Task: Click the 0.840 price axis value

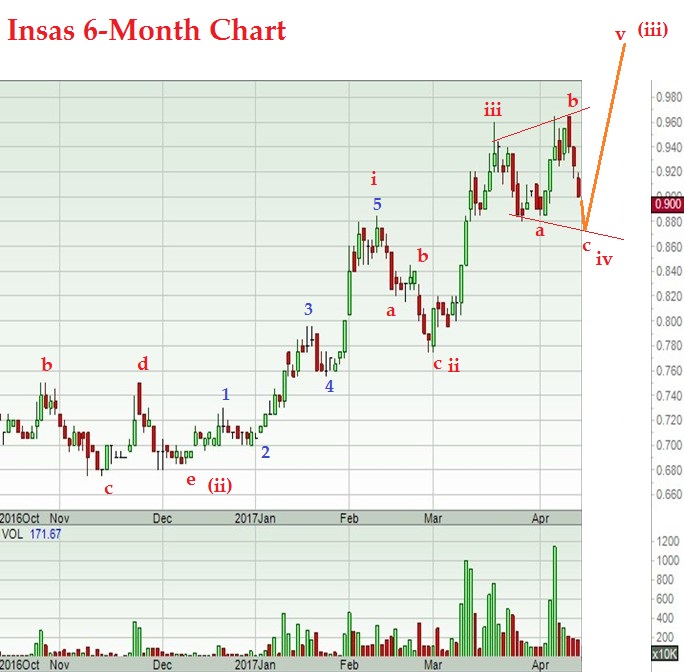Action: tap(669, 271)
